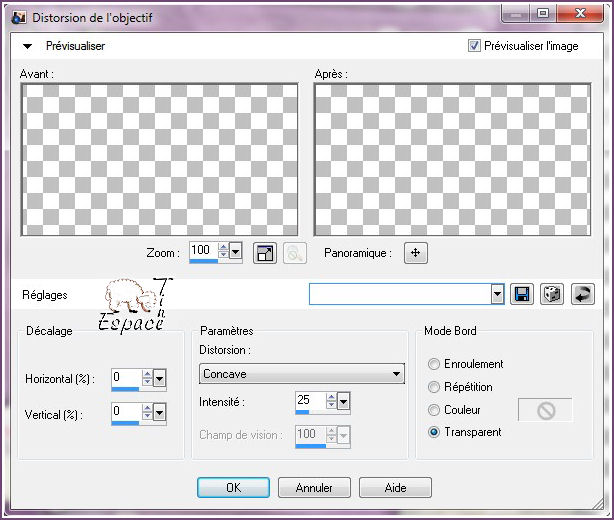
Task: Click the Après preview pane
Action: click(452, 160)
